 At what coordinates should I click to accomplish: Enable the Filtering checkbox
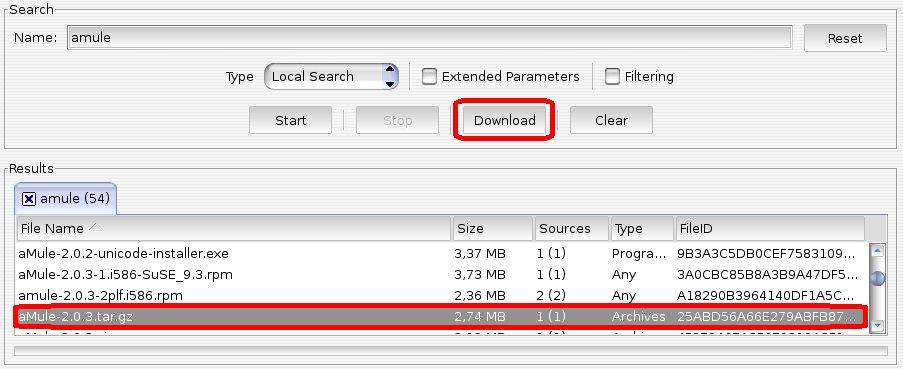point(612,77)
